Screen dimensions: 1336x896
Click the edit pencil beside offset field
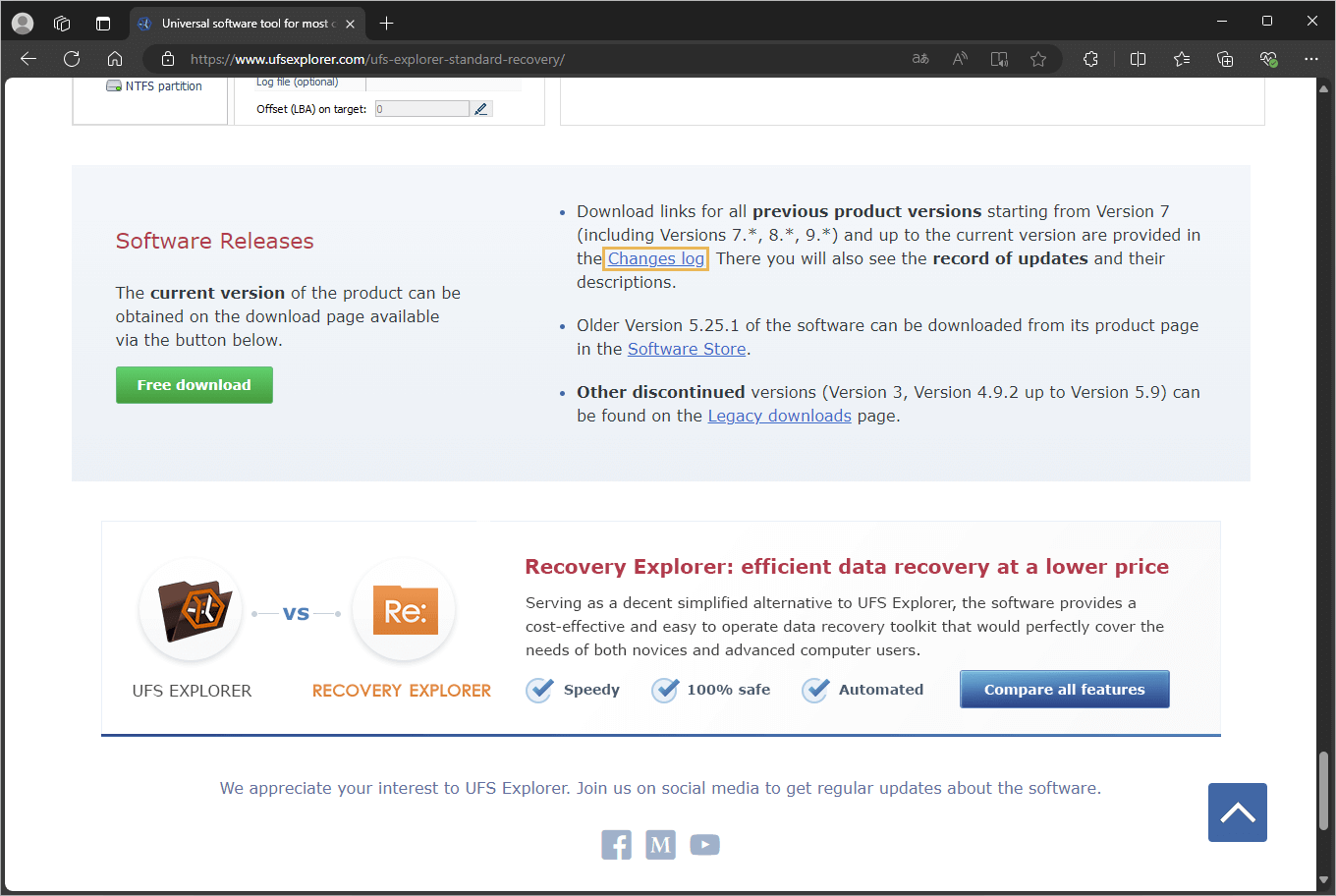(480, 109)
